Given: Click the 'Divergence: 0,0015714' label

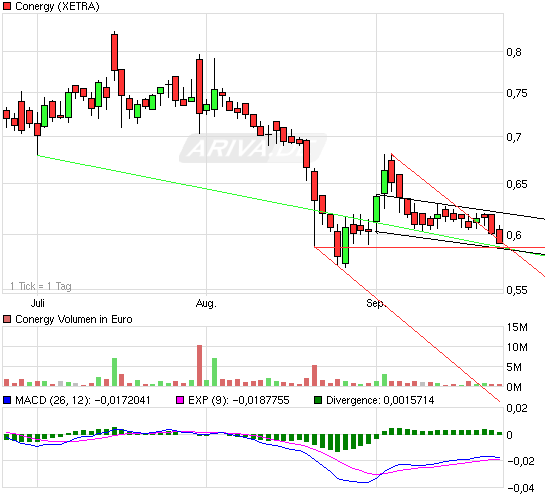Looking at the screenshot, I should (x=380, y=400).
